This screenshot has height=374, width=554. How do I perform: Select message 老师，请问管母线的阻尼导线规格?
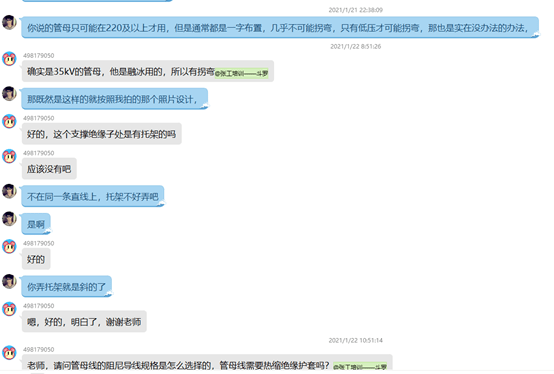pos(207,363)
